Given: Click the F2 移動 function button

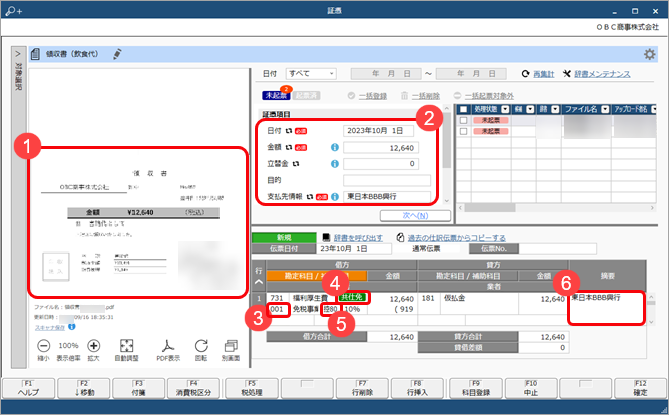Looking at the screenshot, I should (84, 388).
